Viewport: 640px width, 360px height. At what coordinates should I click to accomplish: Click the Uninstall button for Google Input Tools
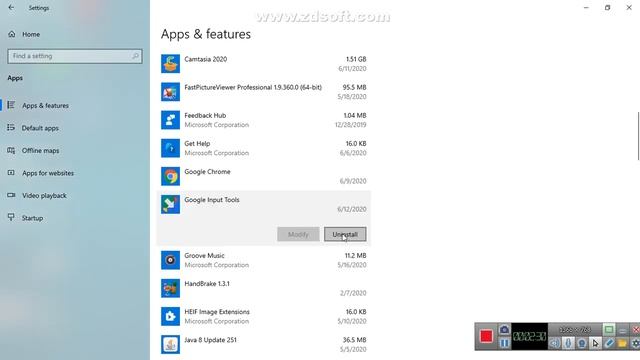tap(345, 234)
